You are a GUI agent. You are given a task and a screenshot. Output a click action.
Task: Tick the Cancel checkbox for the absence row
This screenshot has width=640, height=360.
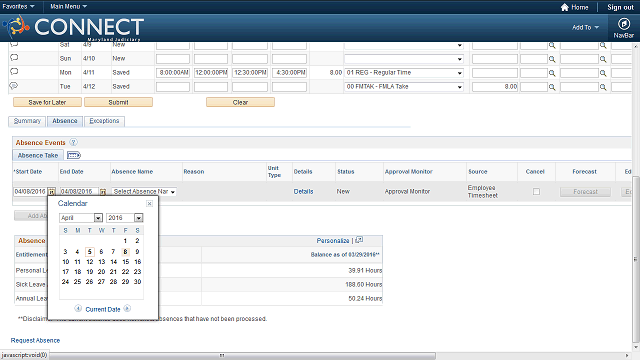(536, 191)
